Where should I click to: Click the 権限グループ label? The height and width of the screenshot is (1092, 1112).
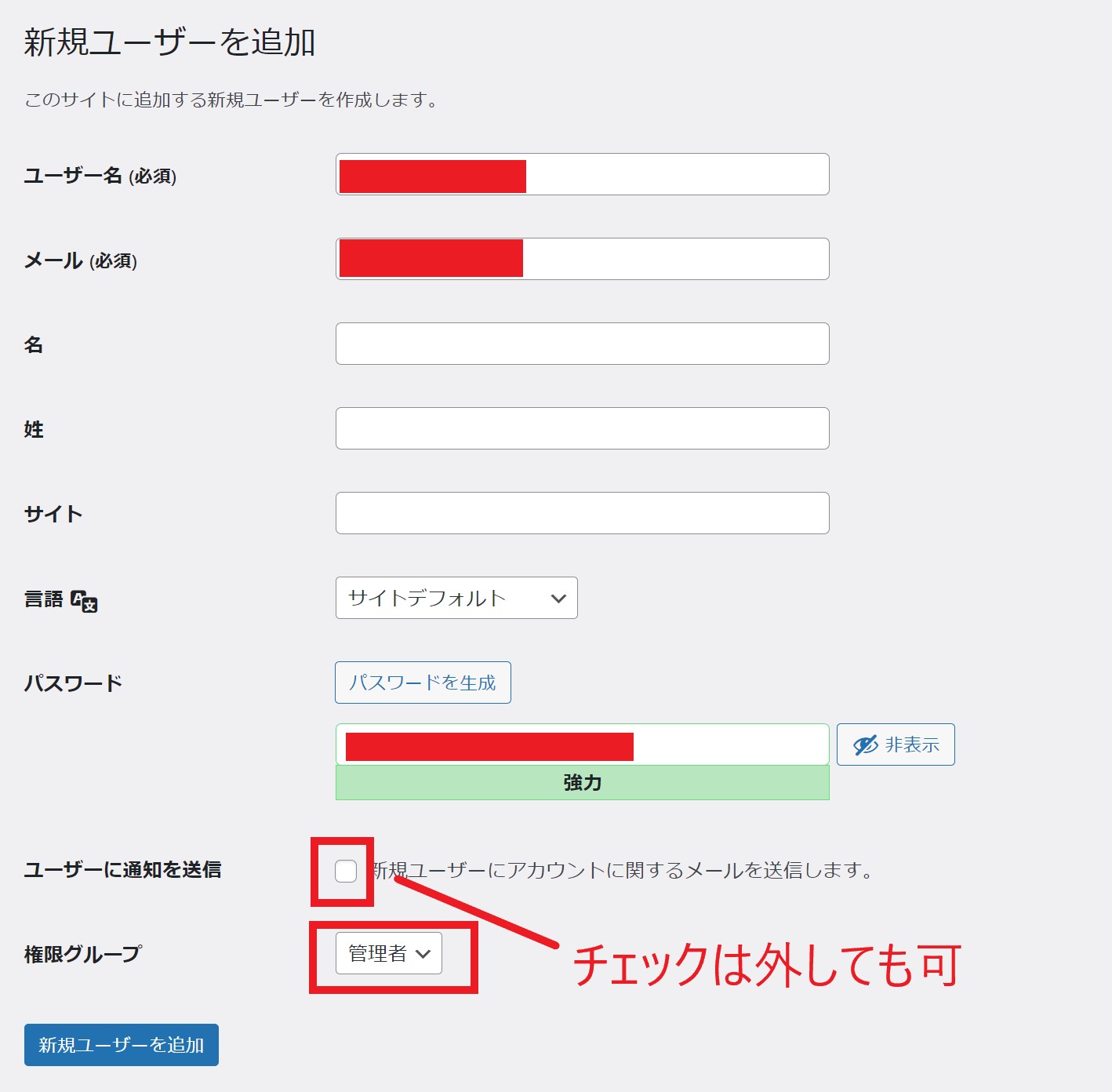[83, 954]
